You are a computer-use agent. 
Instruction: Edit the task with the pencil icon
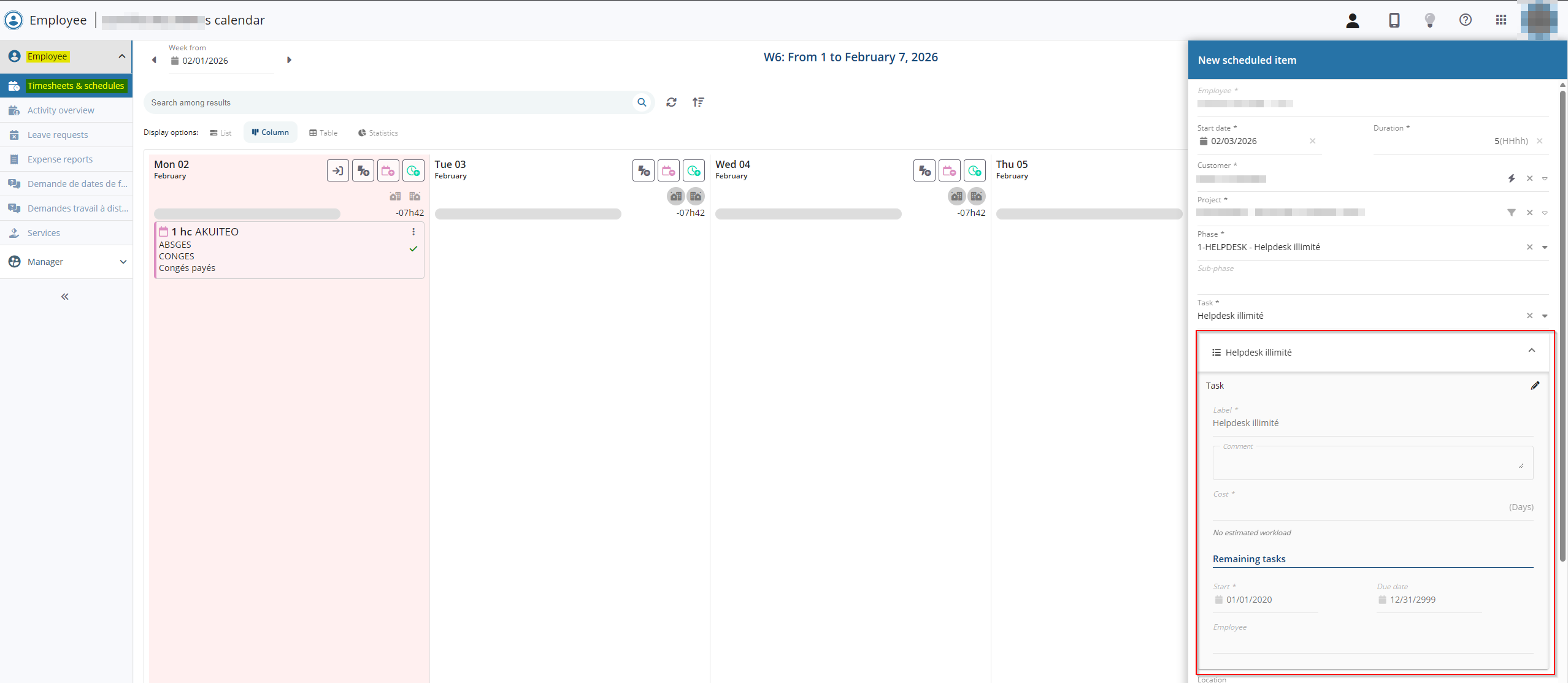pyautogui.click(x=1535, y=386)
